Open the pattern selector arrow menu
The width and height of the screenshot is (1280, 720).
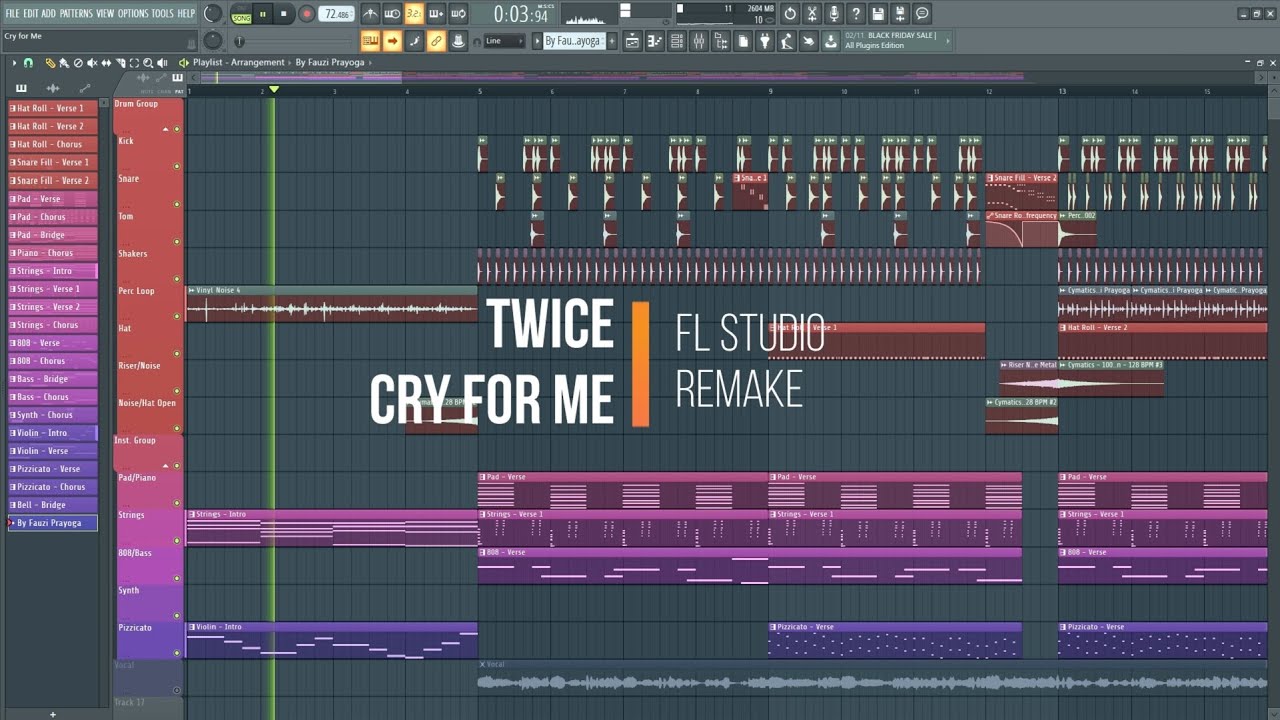pos(537,41)
